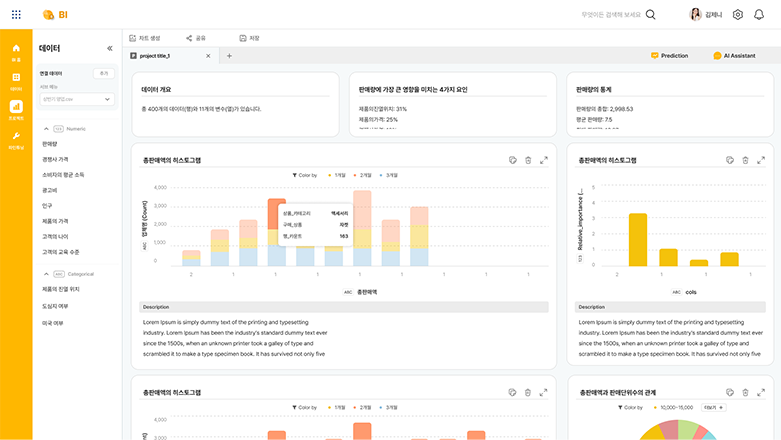Click the 데이터 개요 card
The width and height of the screenshot is (781, 440).
(235, 104)
